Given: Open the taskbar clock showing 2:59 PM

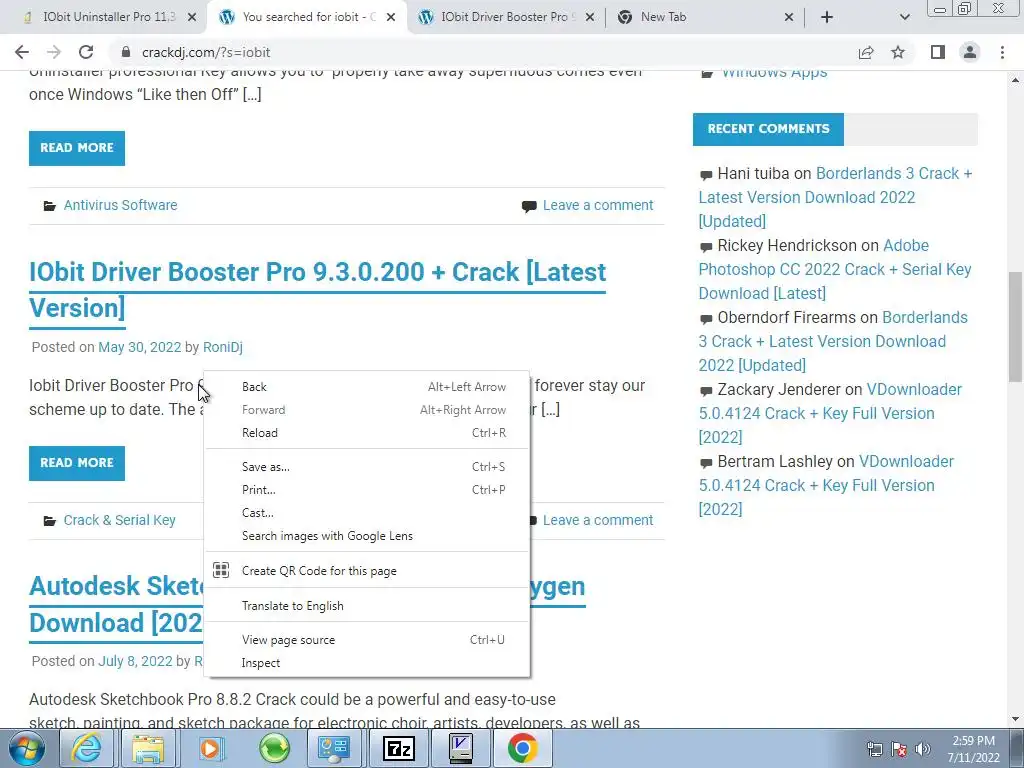Looking at the screenshot, I should tap(973, 749).
